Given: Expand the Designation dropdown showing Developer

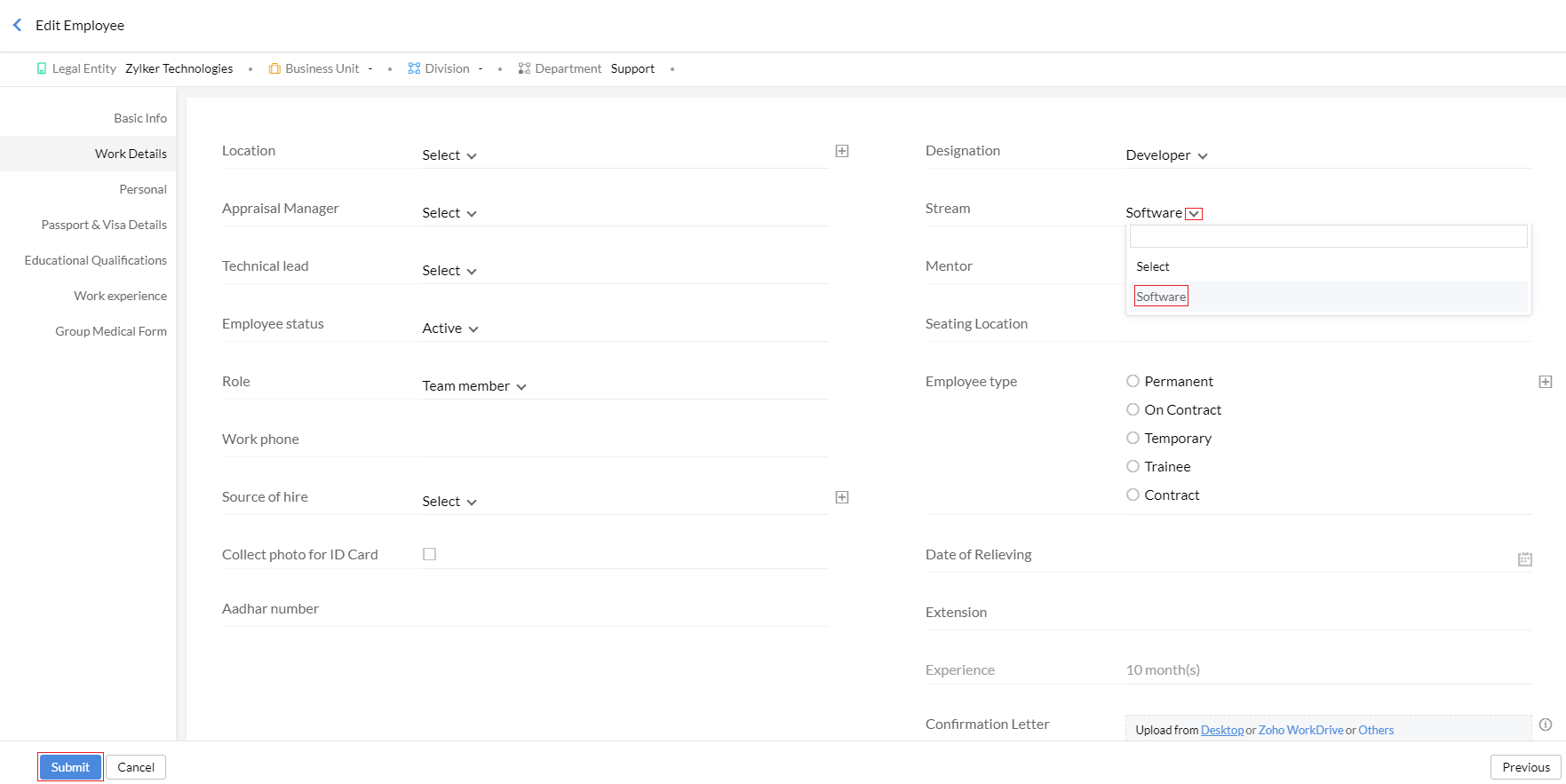Looking at the screenshot, I should [1166, 155].
